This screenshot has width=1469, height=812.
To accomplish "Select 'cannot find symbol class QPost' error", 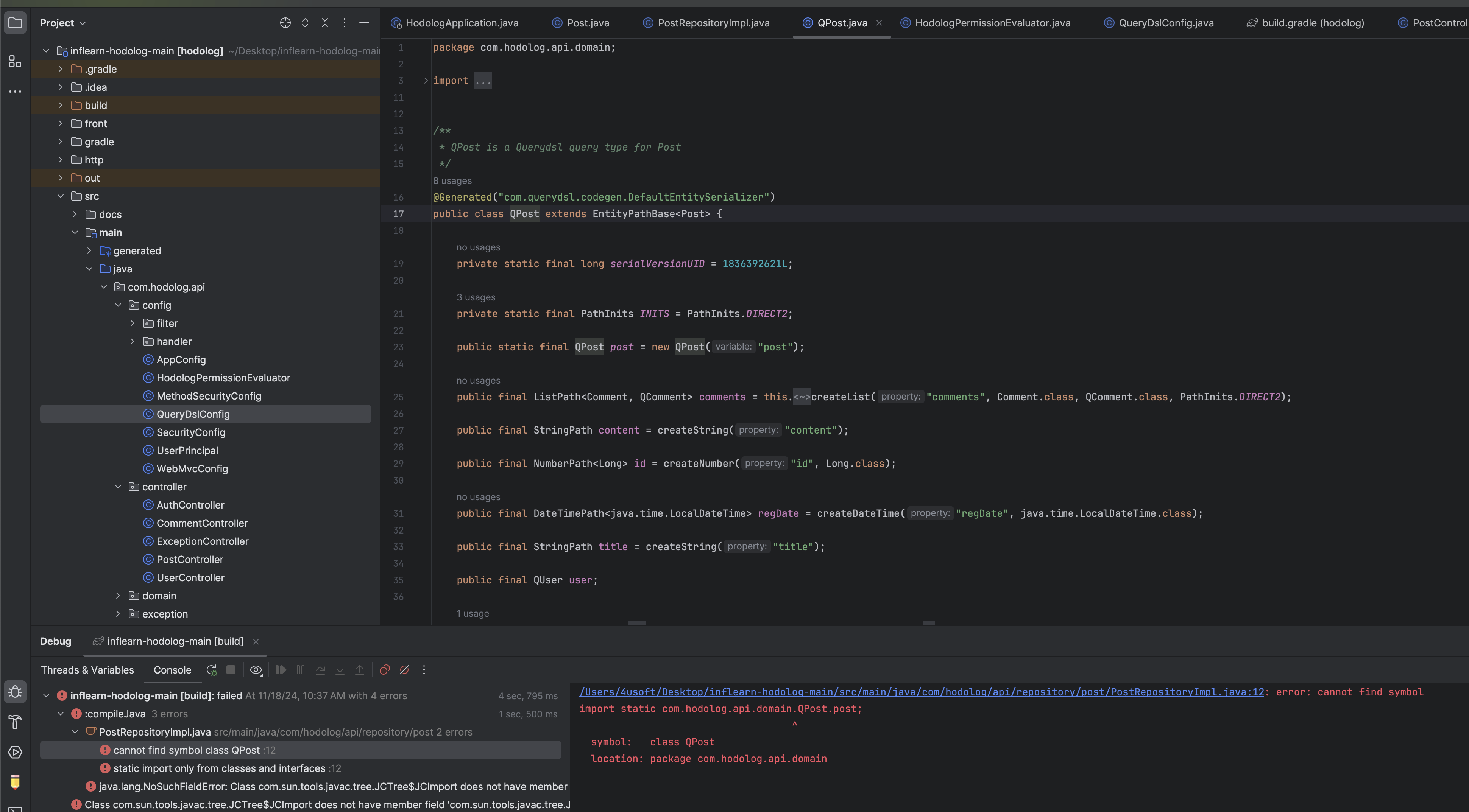I will click(300, 750).
